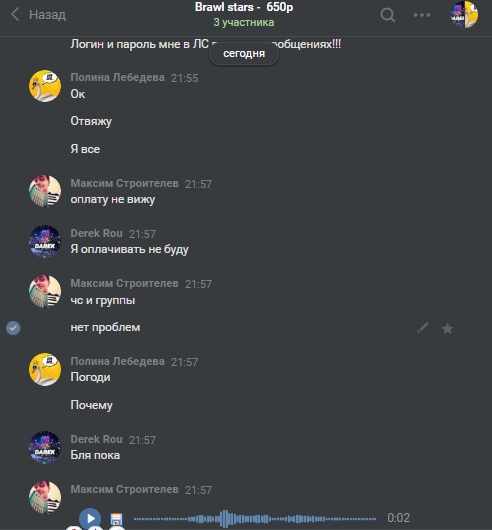Open Максим Строителев's avatar near 'оплату не вижу'
This screenshot has width=492, height=530.
tap(45, 191)
